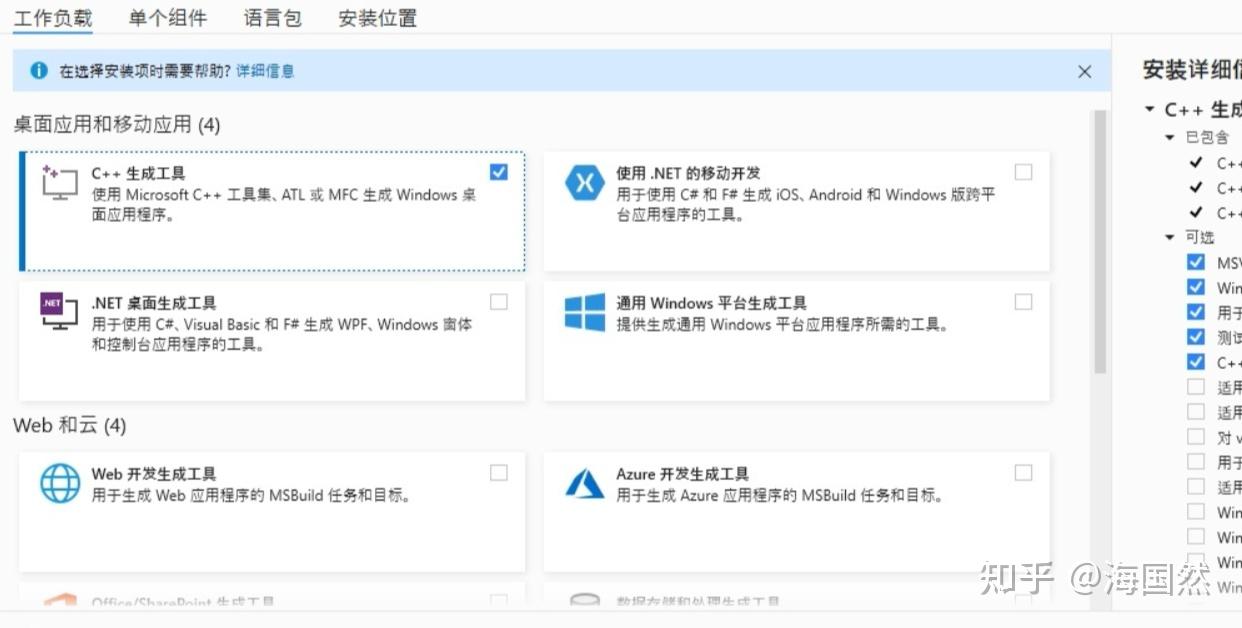The width and height of the screenshot is (1242, 628).
Task: Click the Windows logo of 通用 Windows 平台生成工具
Action: tap(584, 312)
